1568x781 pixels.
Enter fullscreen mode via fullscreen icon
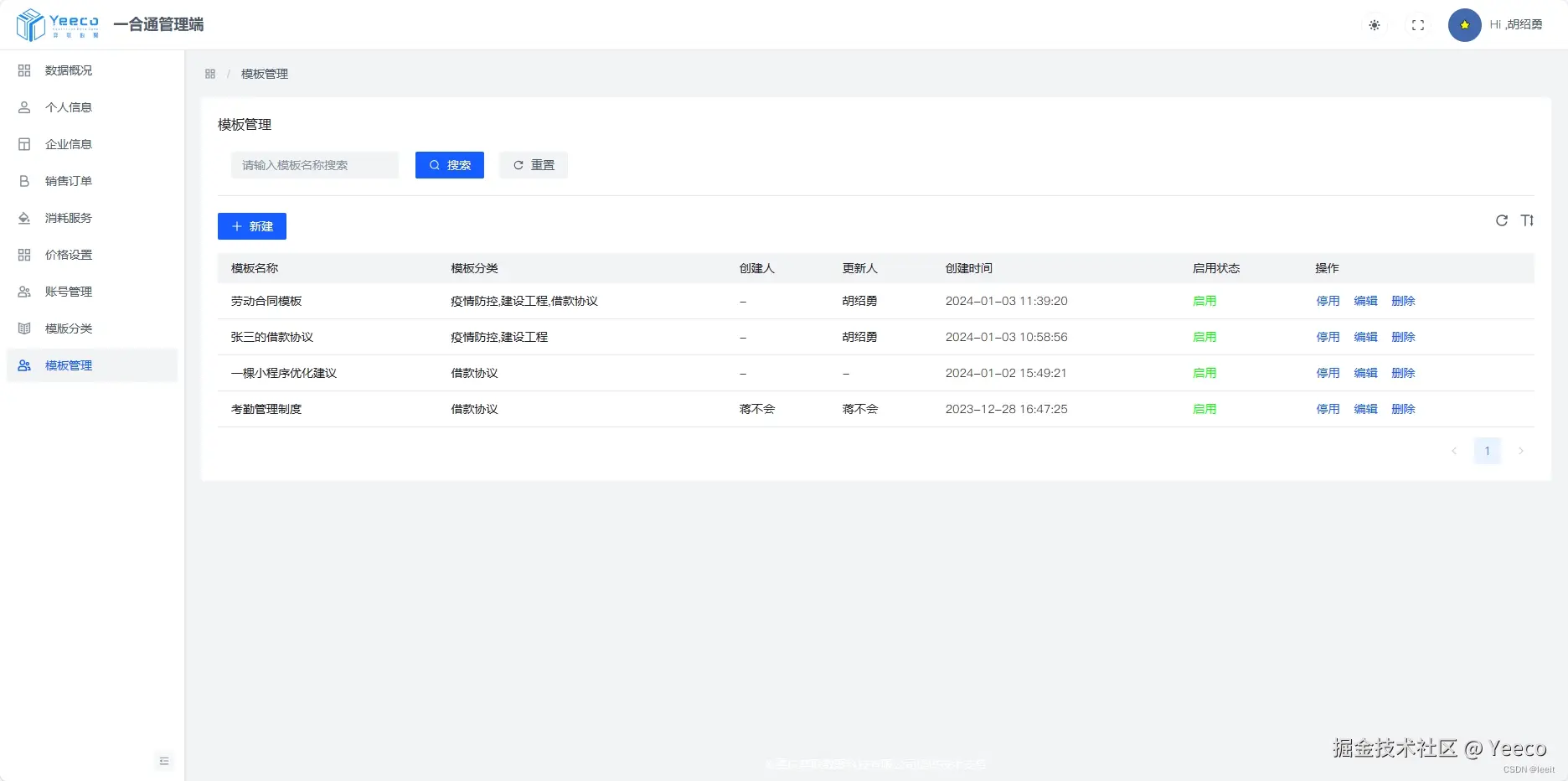coord(1418,25)
